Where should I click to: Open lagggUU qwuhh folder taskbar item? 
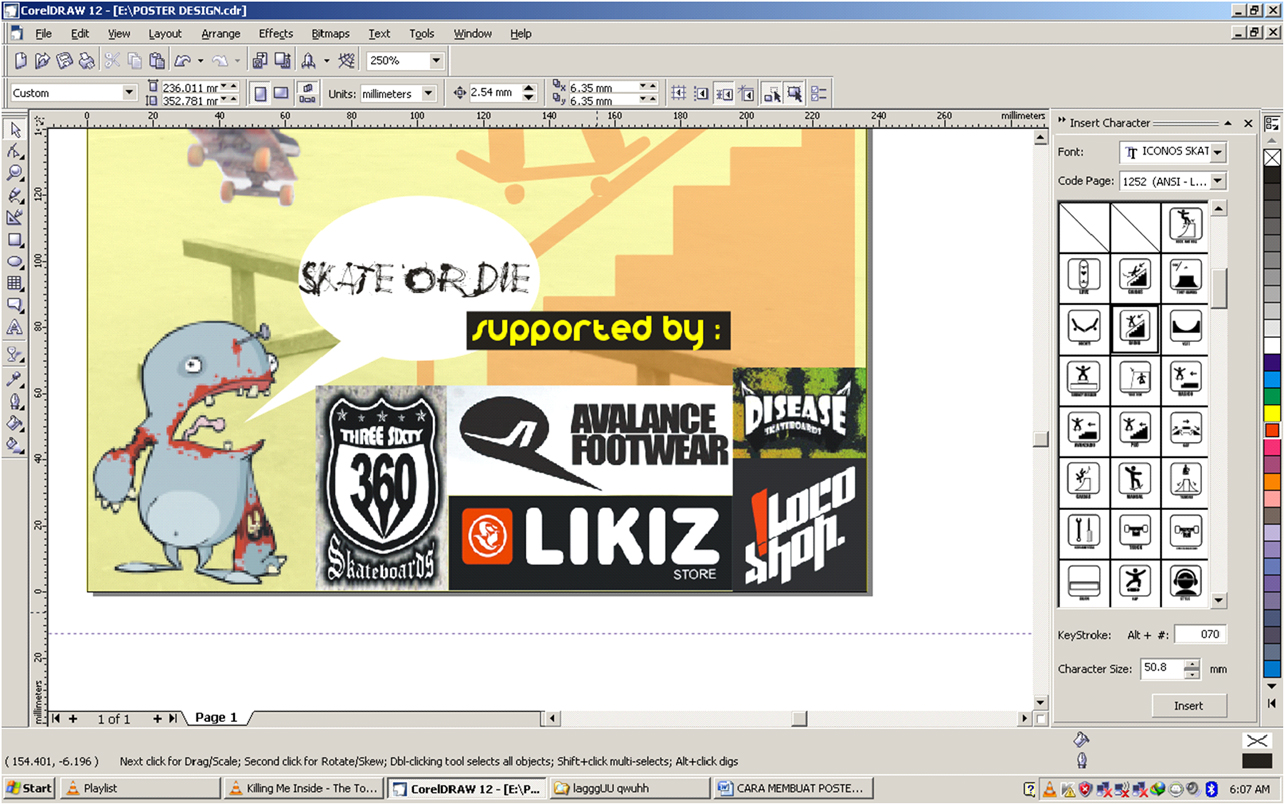click(x=630, y=788)
